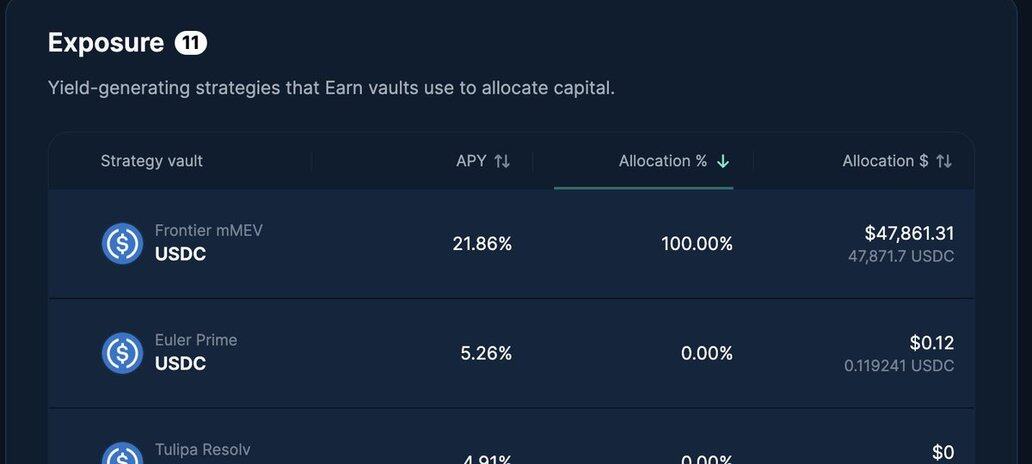Viewport: 1032px width, 464px height.
Task: Click the Frontier mMEV USDC coin icon
Action: coord(122,243)
